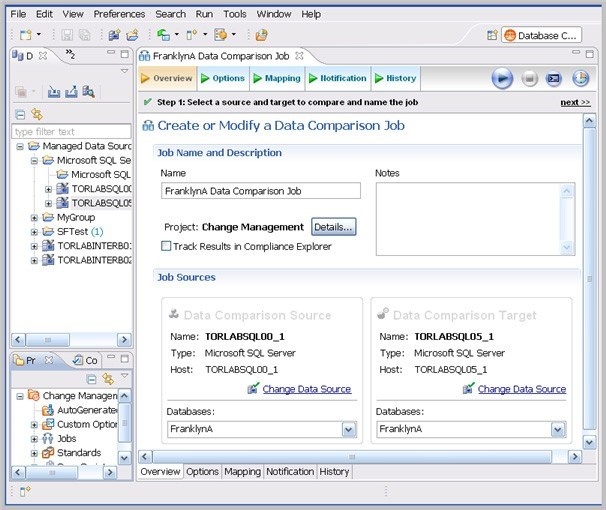
Task: Click the Stop job button
Action: tap(529, 78)
